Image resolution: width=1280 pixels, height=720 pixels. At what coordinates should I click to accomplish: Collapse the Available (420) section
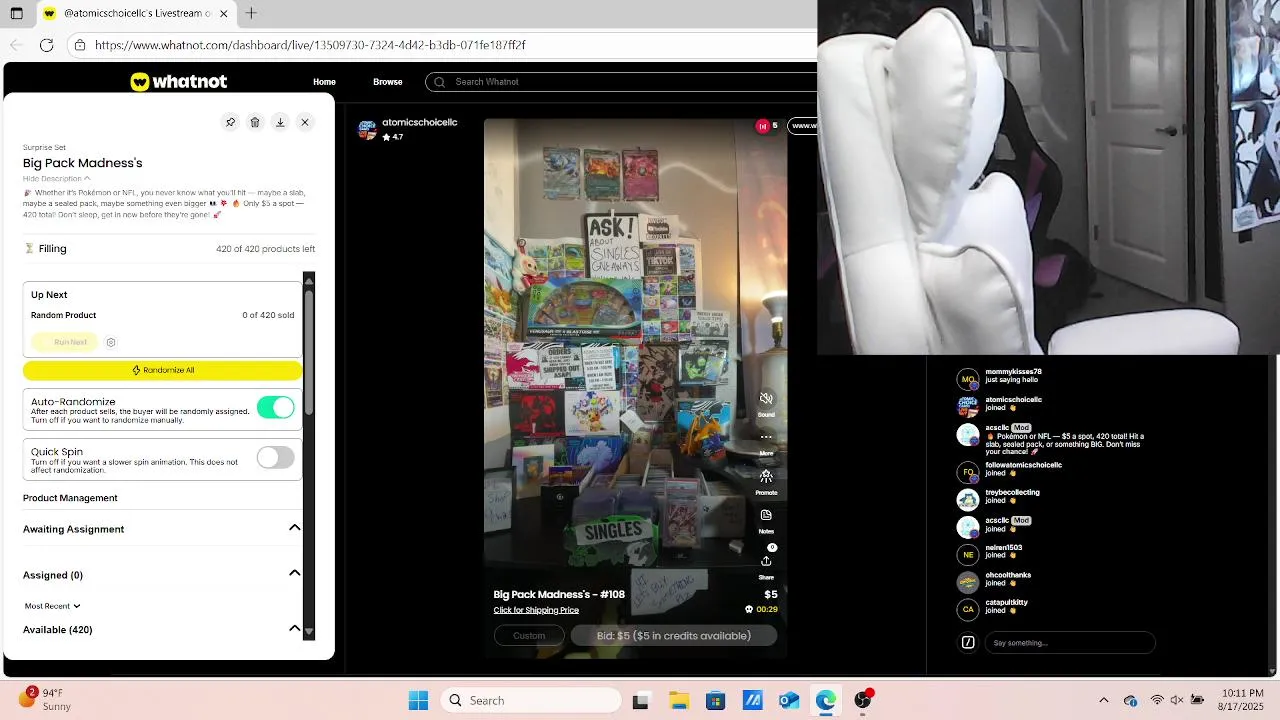click(295, 629)
